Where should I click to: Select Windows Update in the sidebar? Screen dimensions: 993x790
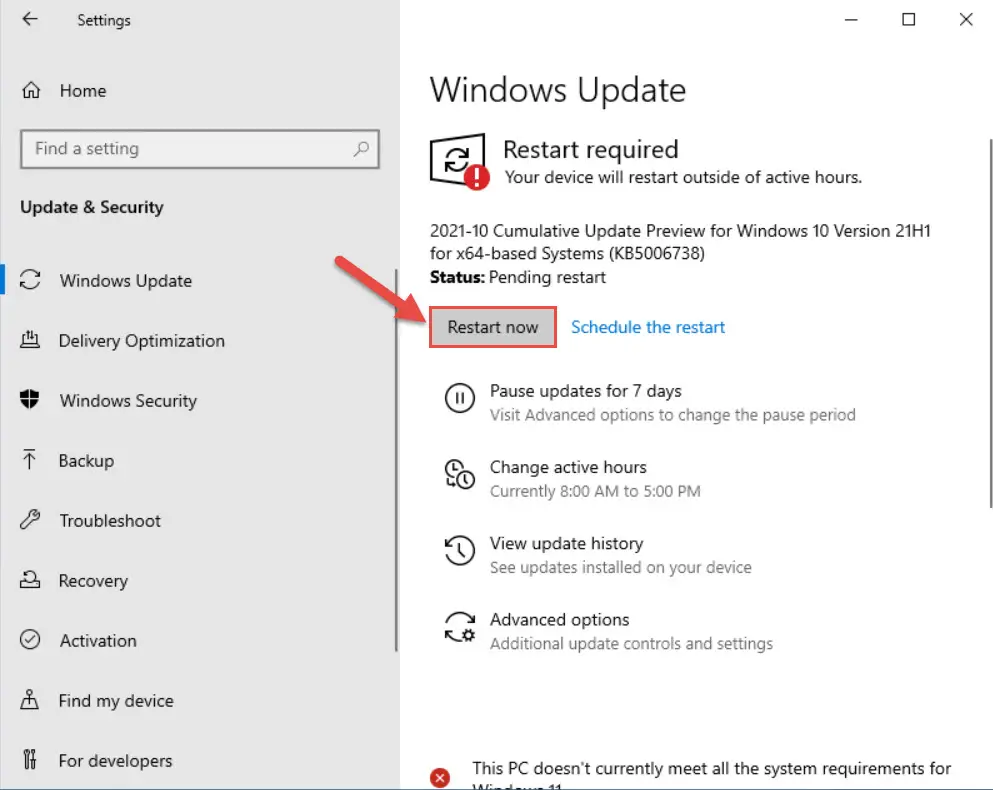[x=126, y=281]
